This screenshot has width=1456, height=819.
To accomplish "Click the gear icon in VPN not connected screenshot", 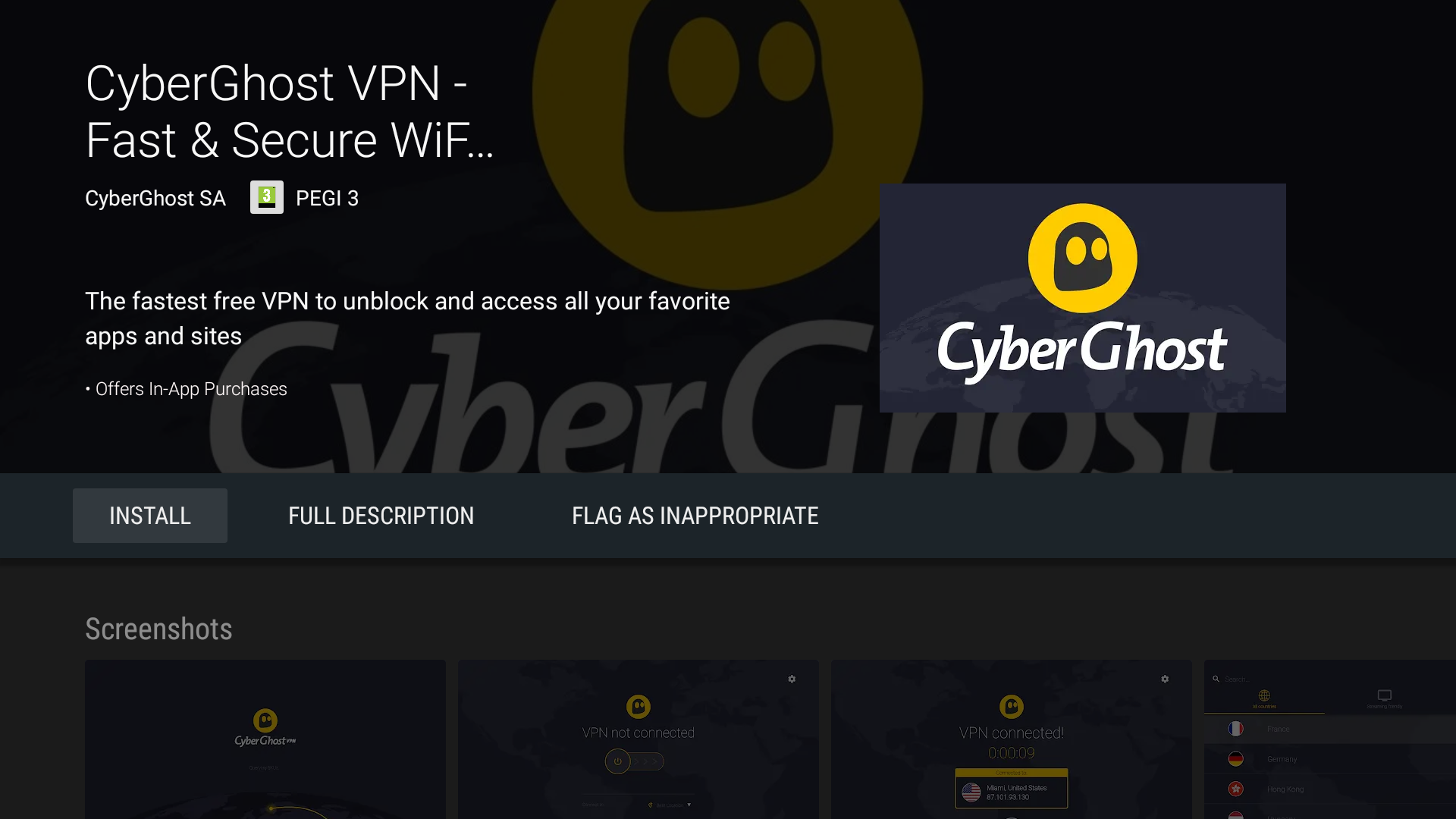I will coord(792,679).
